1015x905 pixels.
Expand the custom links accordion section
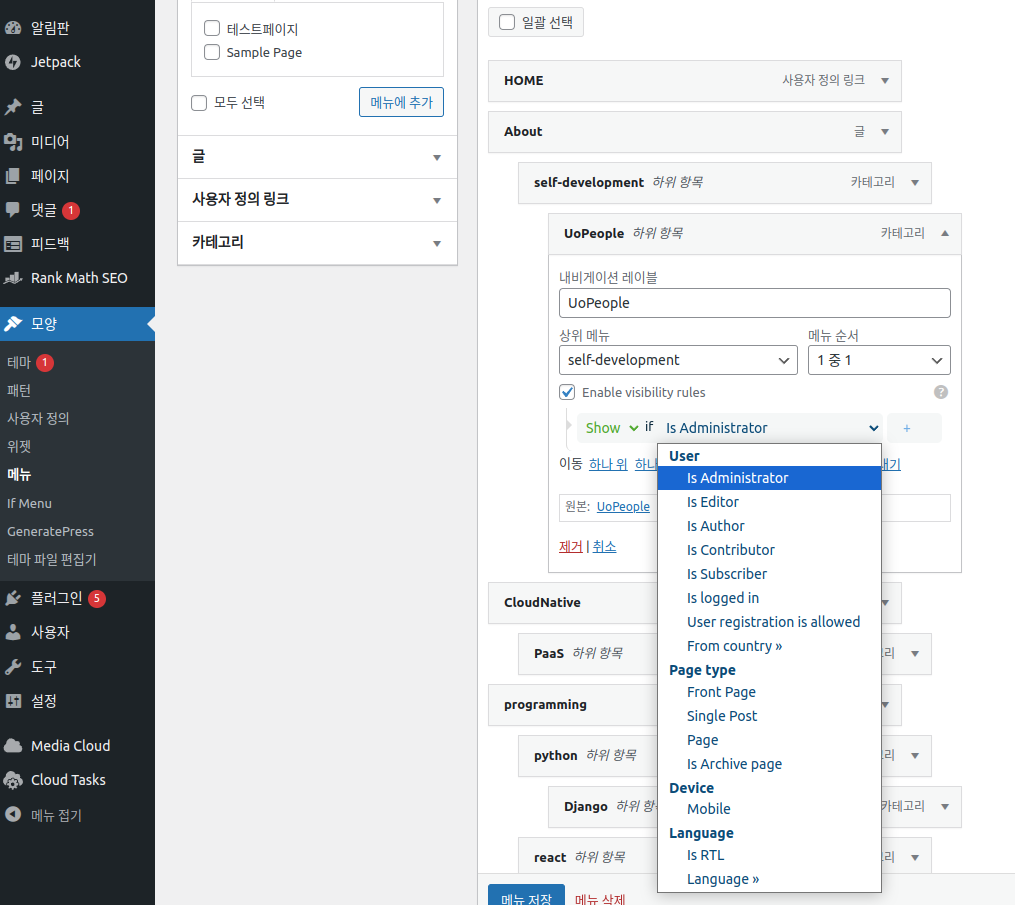[317, 200]
